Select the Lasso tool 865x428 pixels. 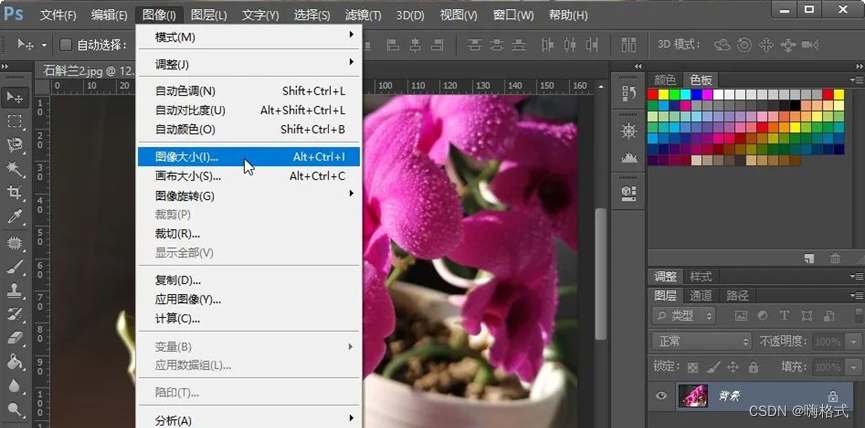click(15, 145)
